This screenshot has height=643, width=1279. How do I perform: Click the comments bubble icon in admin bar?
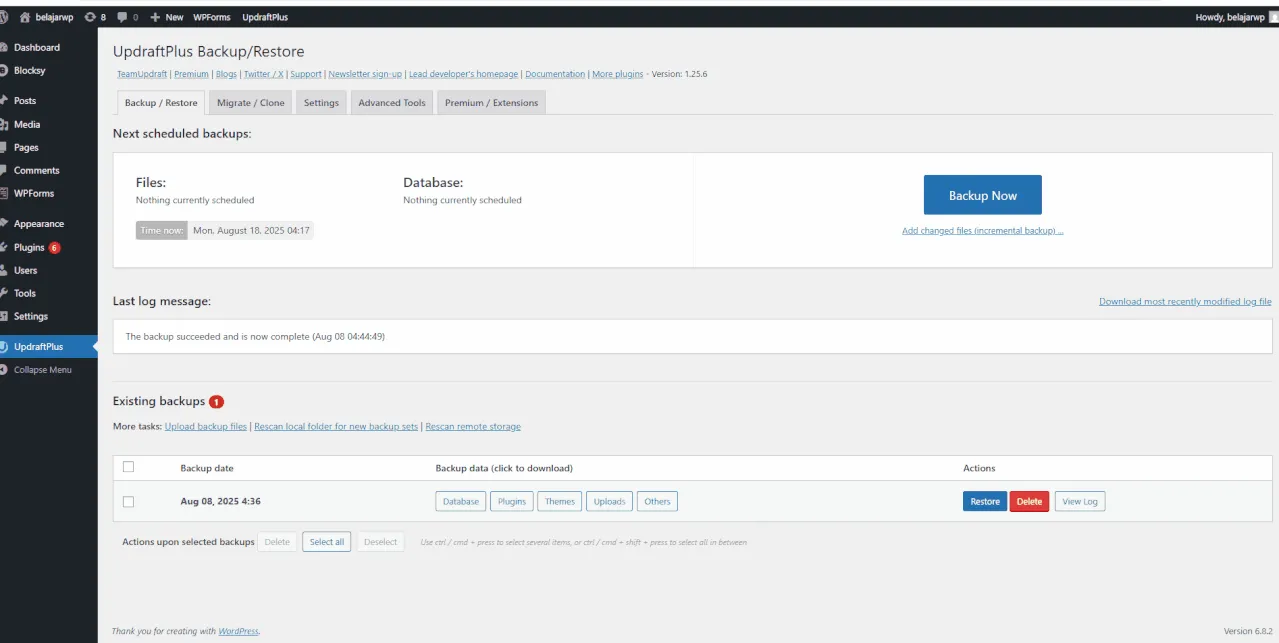(122, 17)
